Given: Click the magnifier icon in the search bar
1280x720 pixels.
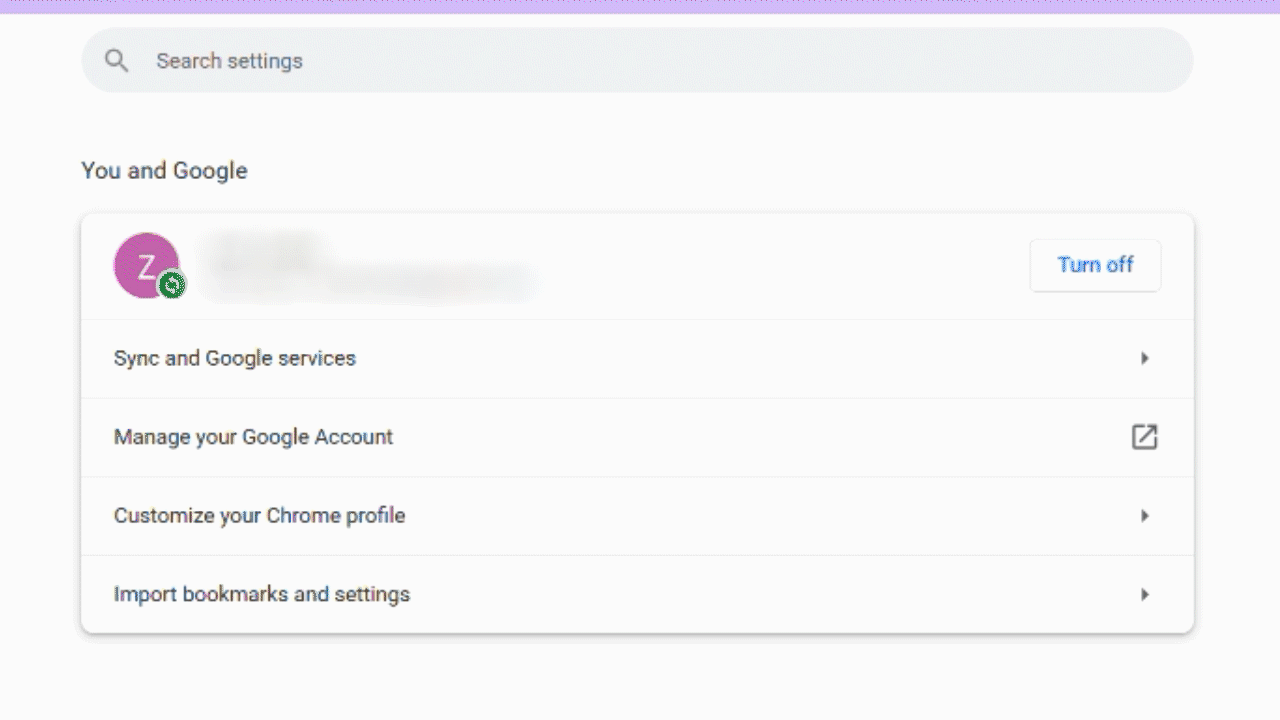Looking at the screenshot, I should tap(117, 61).
